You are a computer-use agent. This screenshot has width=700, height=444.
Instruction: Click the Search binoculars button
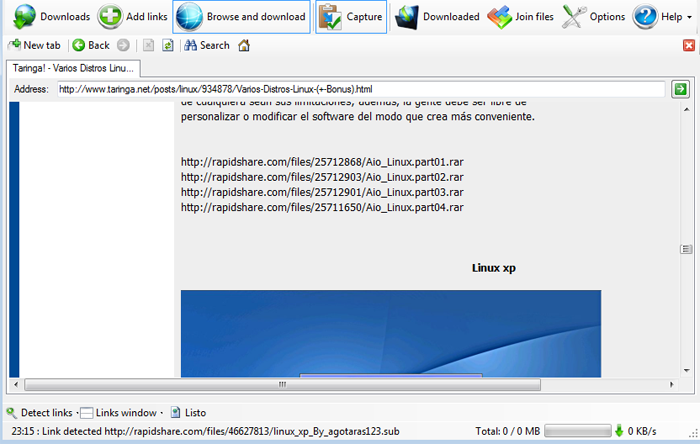[x=207, y=45]
